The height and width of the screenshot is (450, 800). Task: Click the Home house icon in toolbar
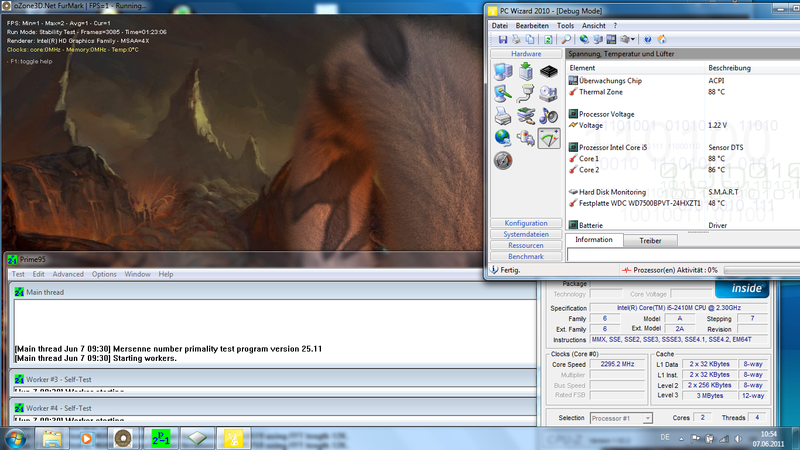pyautogui.click(x=662, y=39)
